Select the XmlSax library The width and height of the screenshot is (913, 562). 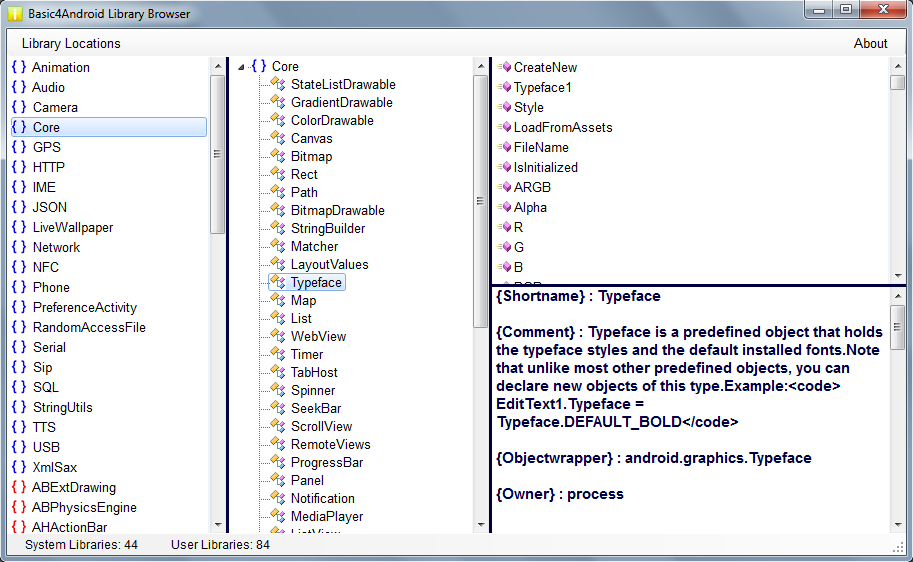tap(55, 467)
